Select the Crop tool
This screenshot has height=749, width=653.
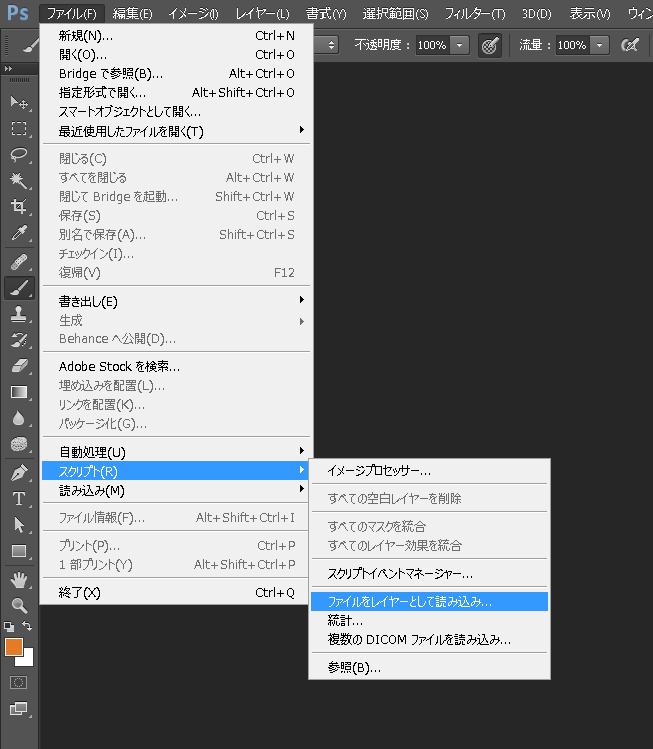click(x=19, y=206)
